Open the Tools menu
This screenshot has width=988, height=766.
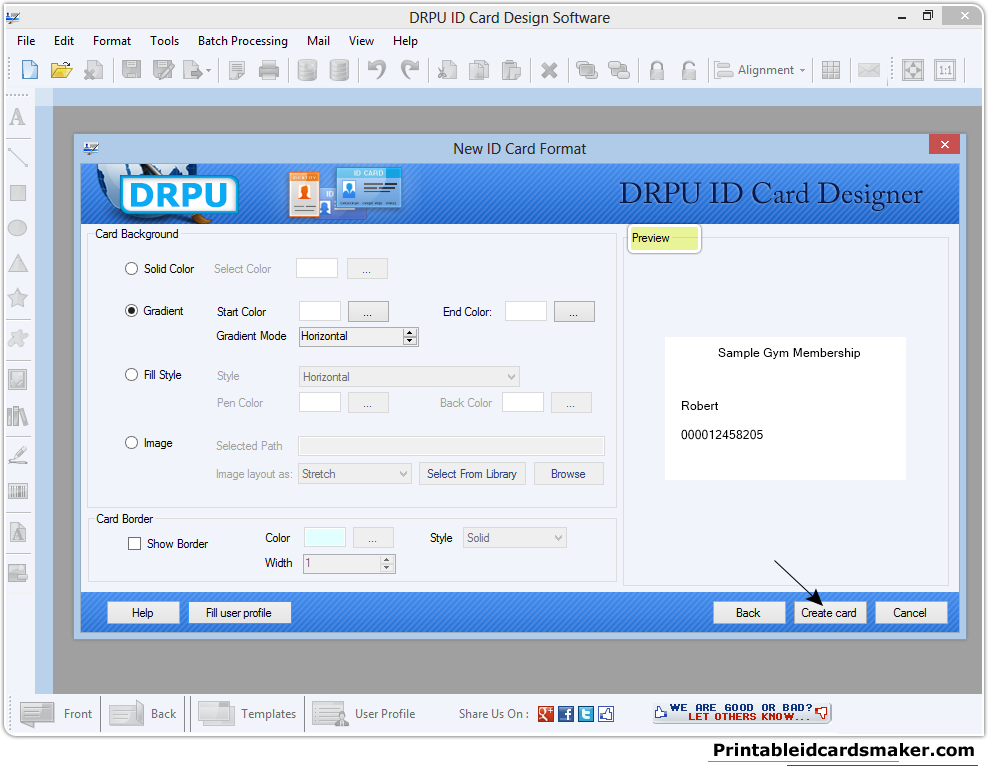click(164, 41)
